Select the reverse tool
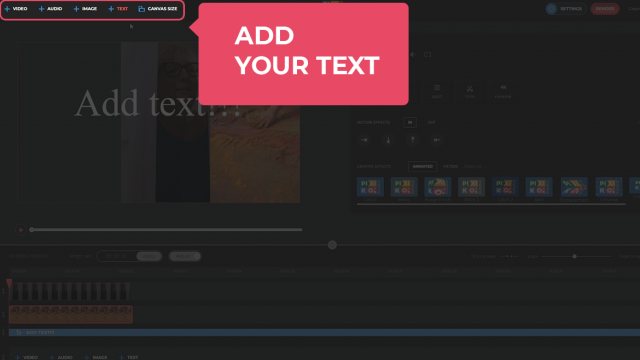Screen dimensions: 640x360 (x=503, y=91)
